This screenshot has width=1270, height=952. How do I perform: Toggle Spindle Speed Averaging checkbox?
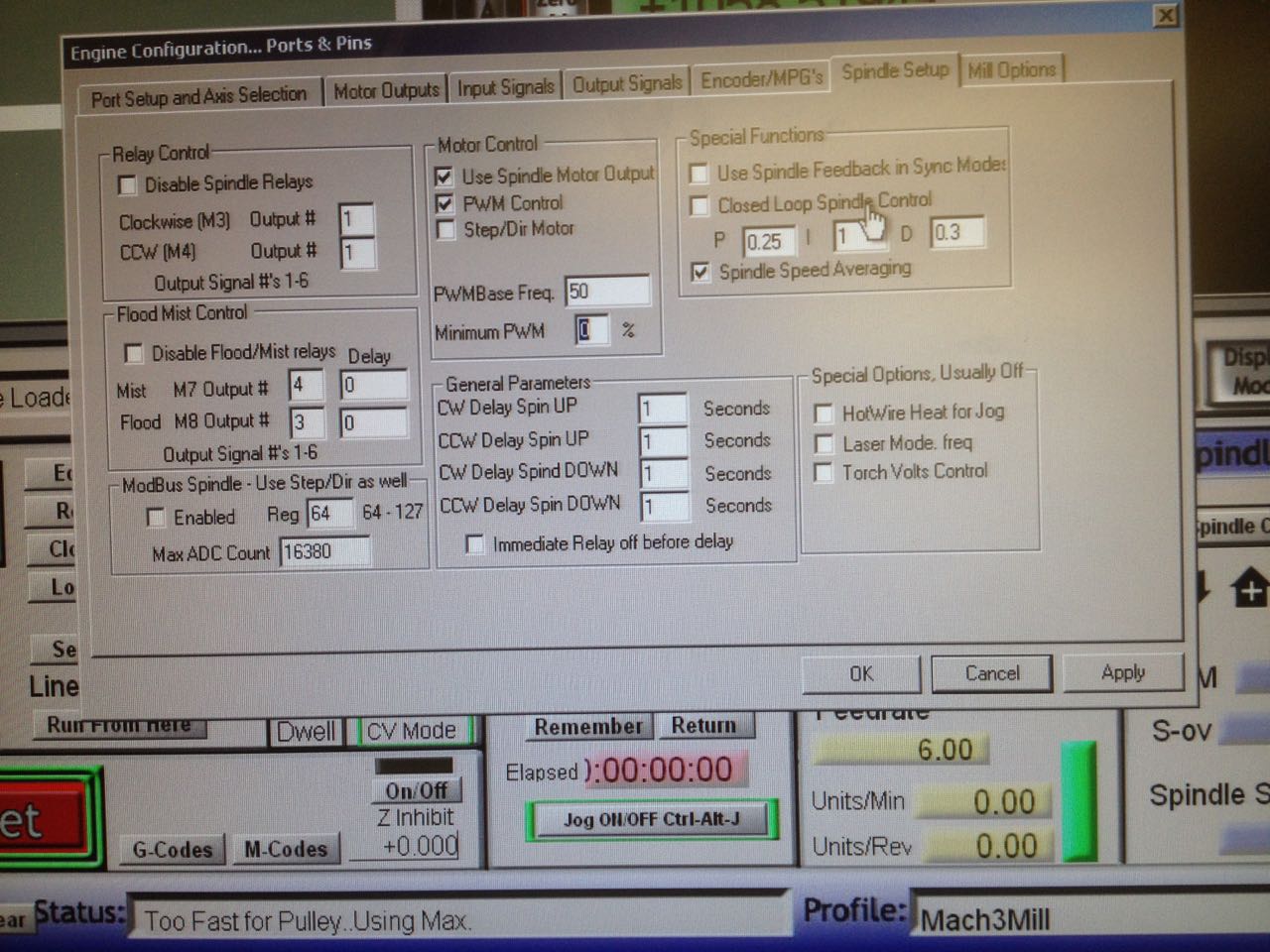[x=700, y=273]
